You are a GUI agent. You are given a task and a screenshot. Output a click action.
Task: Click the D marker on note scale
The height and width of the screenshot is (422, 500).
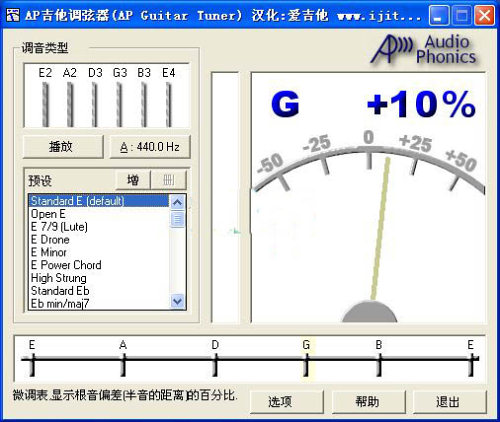(216, 358)
